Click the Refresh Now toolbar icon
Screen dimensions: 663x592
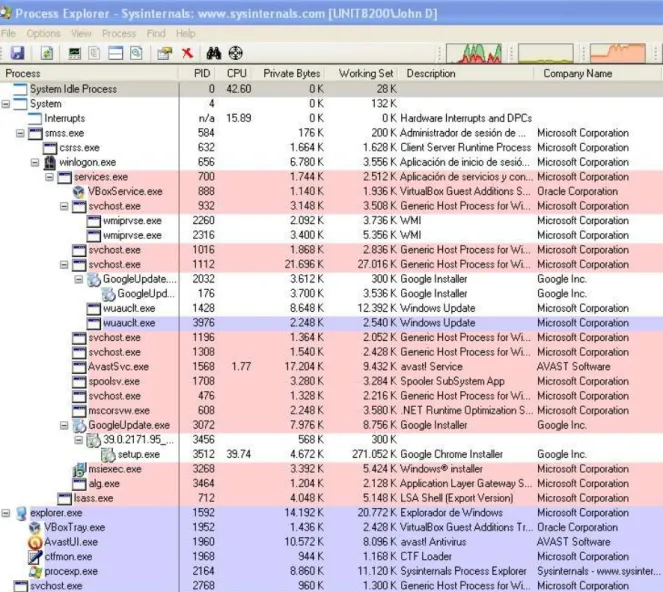[x=47, y=53]
